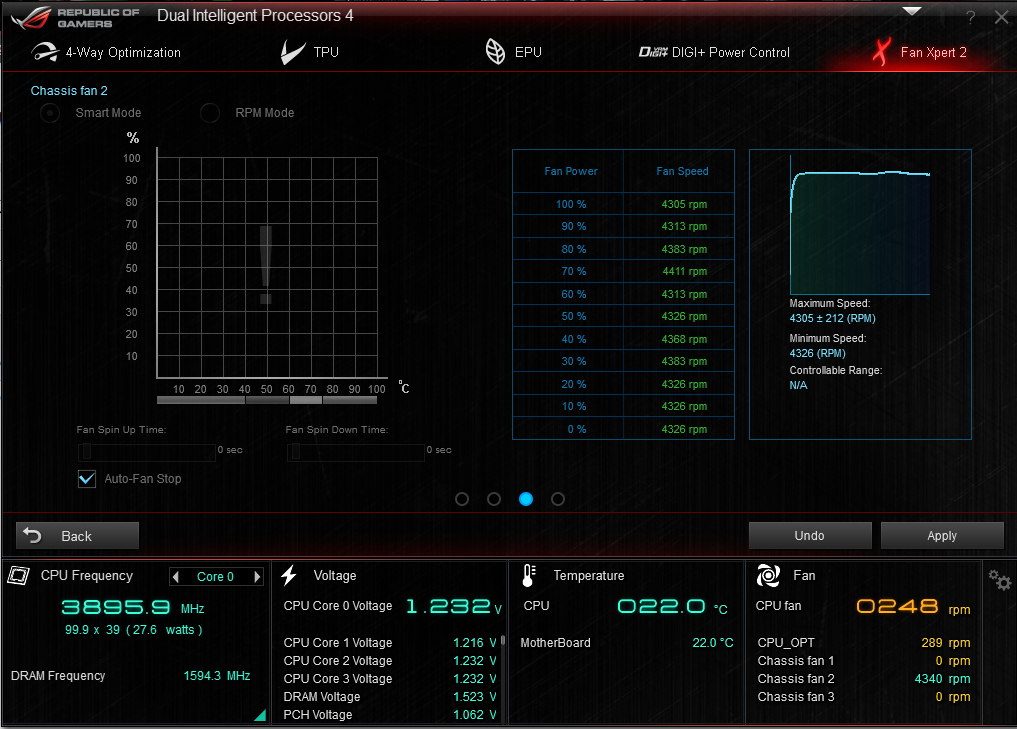Switch to the TPU tab
The width and height of the screenshot is (1017, 729).
click(310, 52)
